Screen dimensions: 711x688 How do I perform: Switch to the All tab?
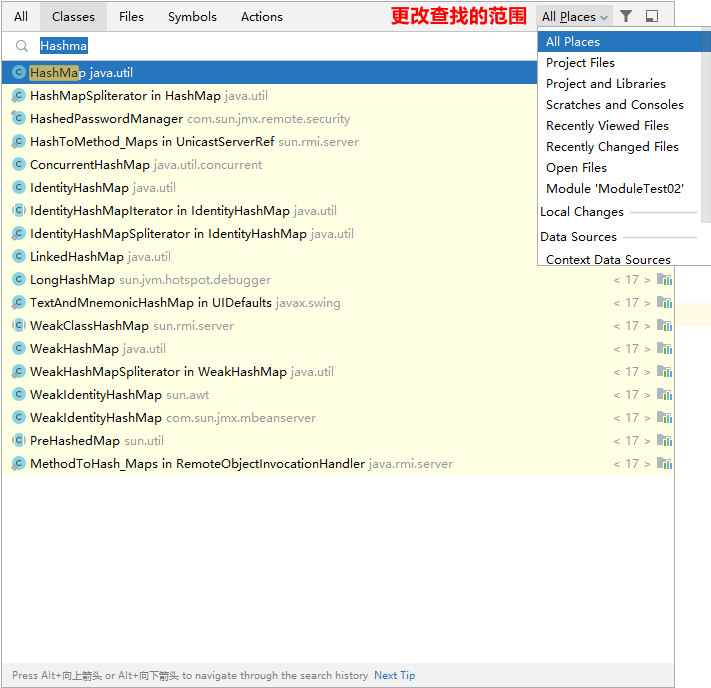click(21, 17)
